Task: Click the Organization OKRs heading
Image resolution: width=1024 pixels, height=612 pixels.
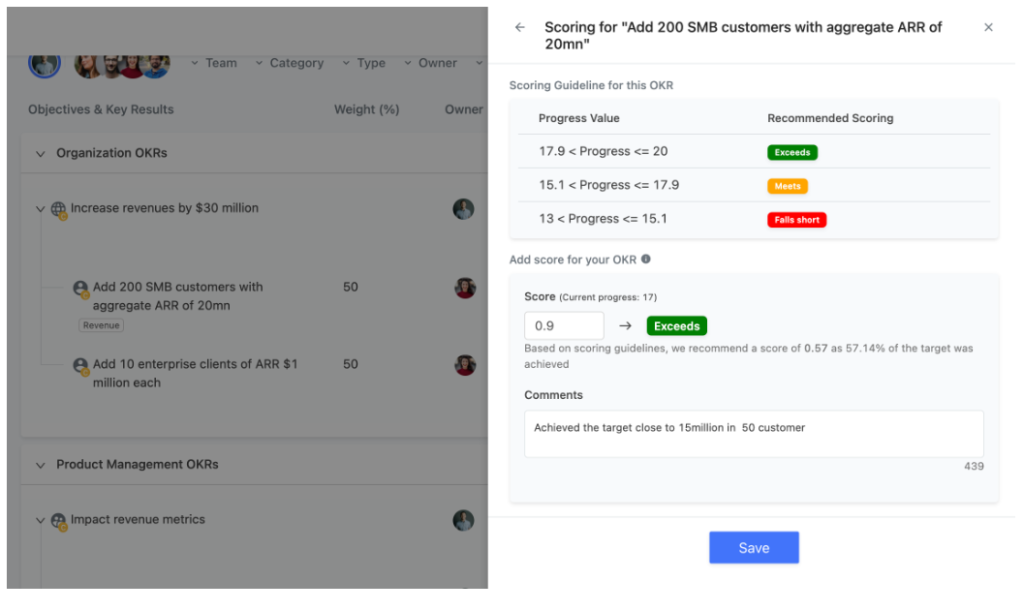Action: click(x=112, y=153)
